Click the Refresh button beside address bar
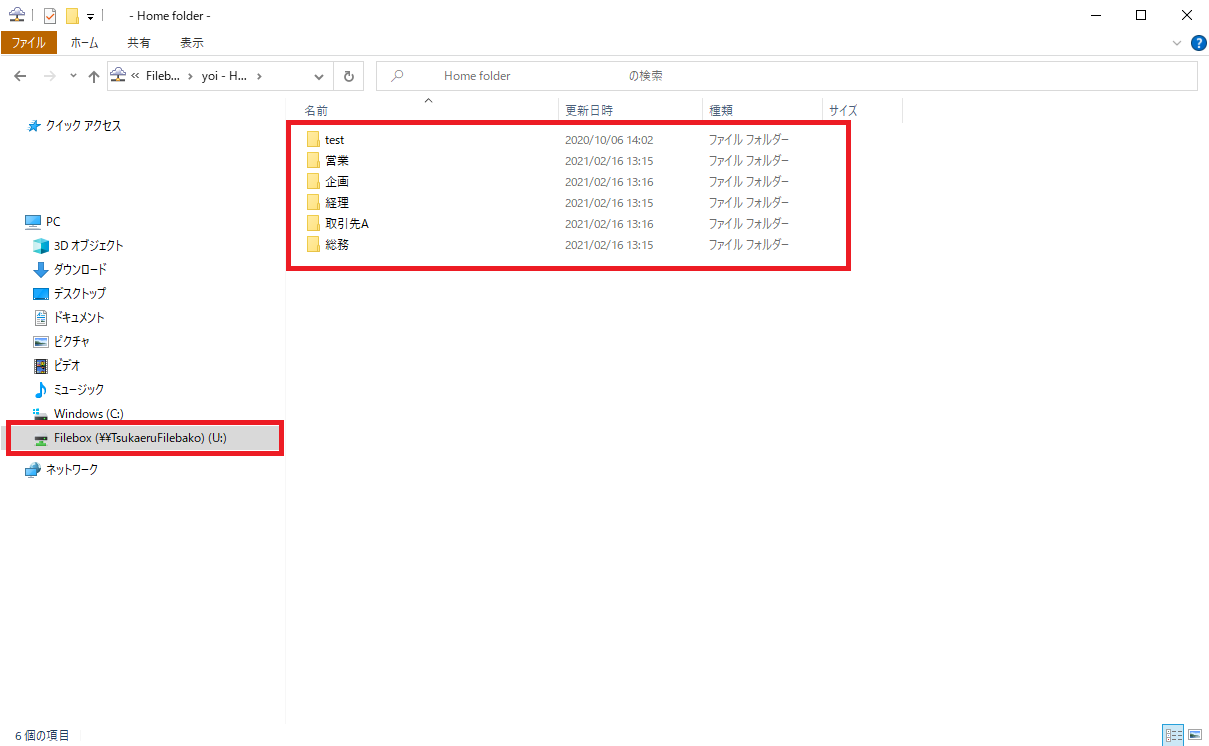Screen dimensions: 1209x746 (348, 76)
